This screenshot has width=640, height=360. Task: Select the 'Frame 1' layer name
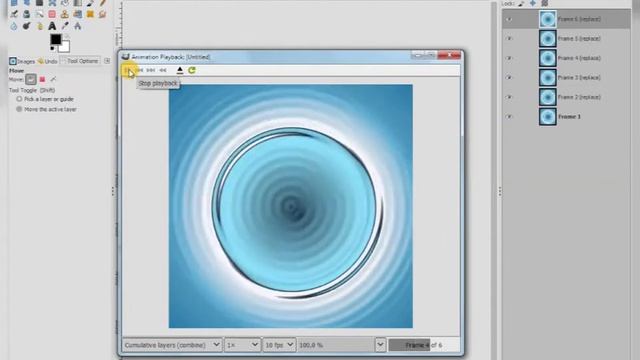(x=569, y=117)
